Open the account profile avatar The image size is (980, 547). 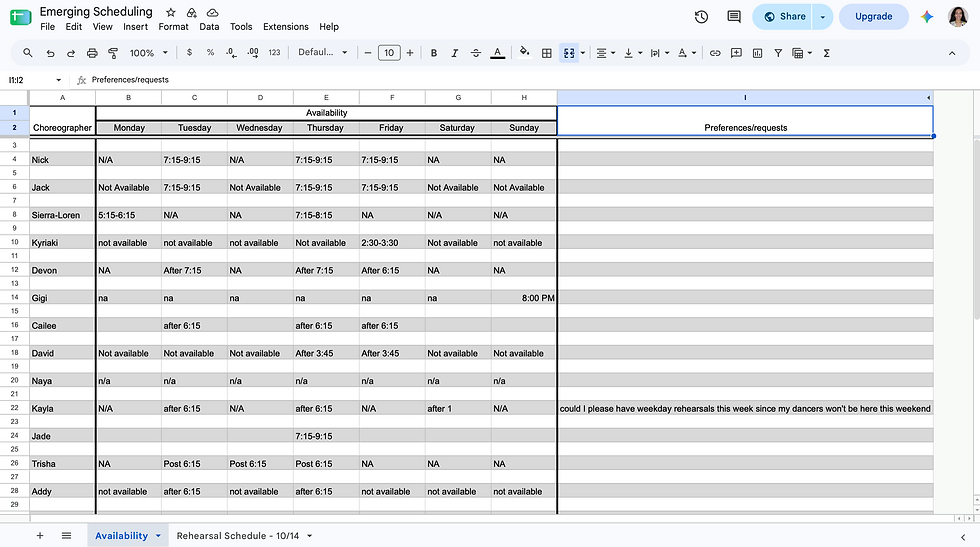pos(958,17)
